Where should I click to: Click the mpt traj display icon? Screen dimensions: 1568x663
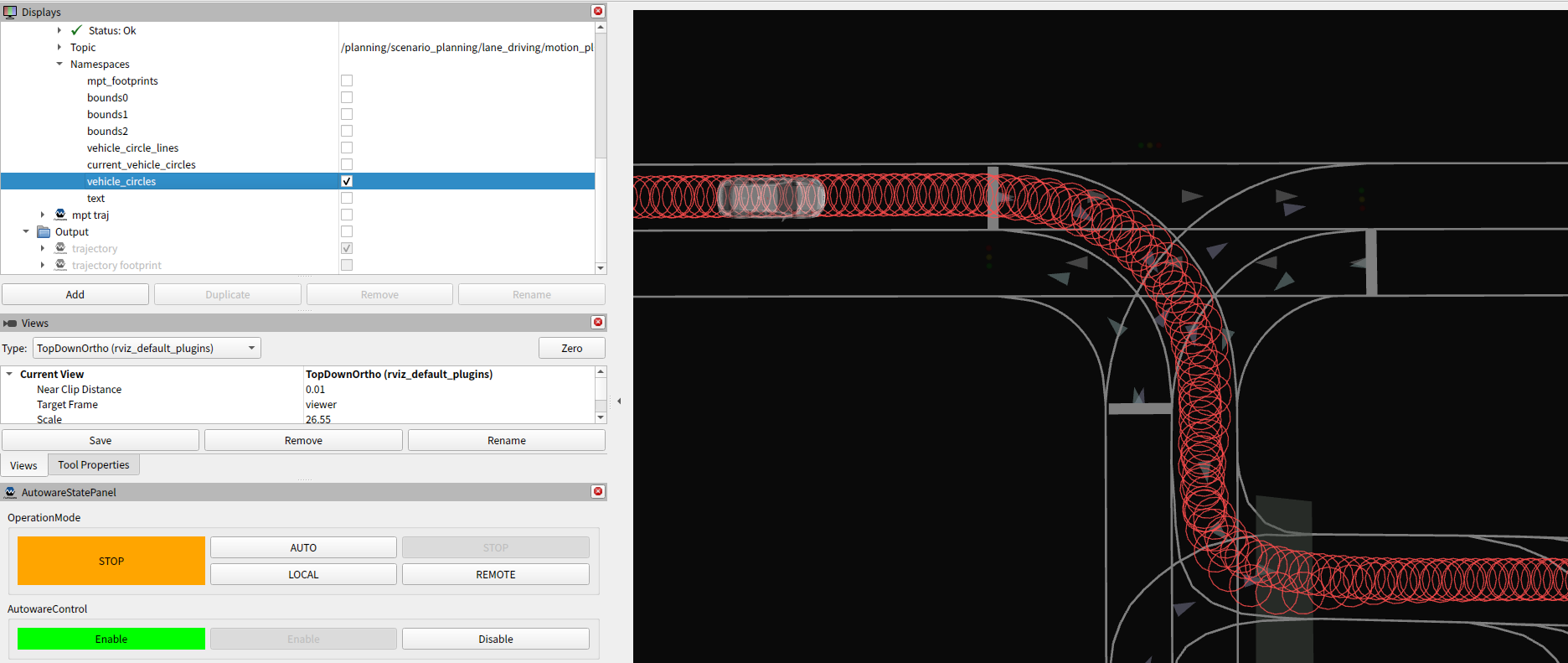coord(60,215)
